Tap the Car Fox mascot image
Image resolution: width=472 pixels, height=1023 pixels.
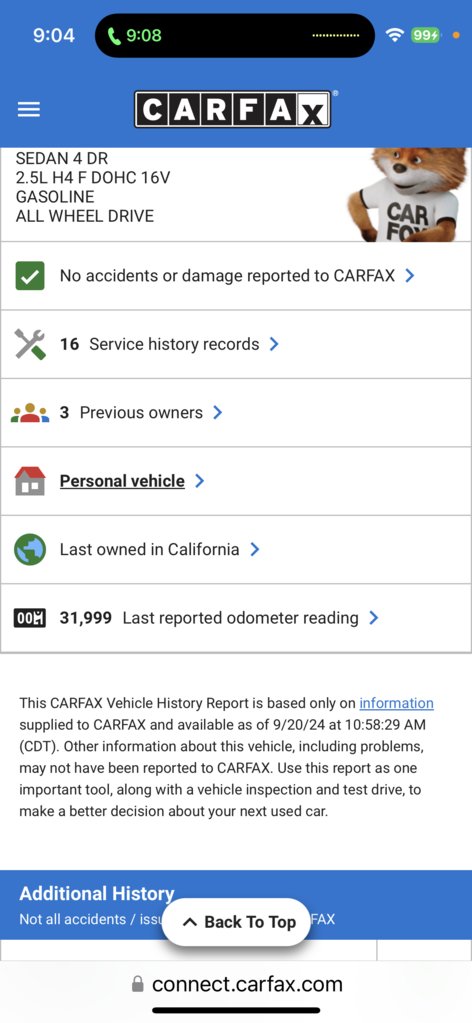(403, 194)
